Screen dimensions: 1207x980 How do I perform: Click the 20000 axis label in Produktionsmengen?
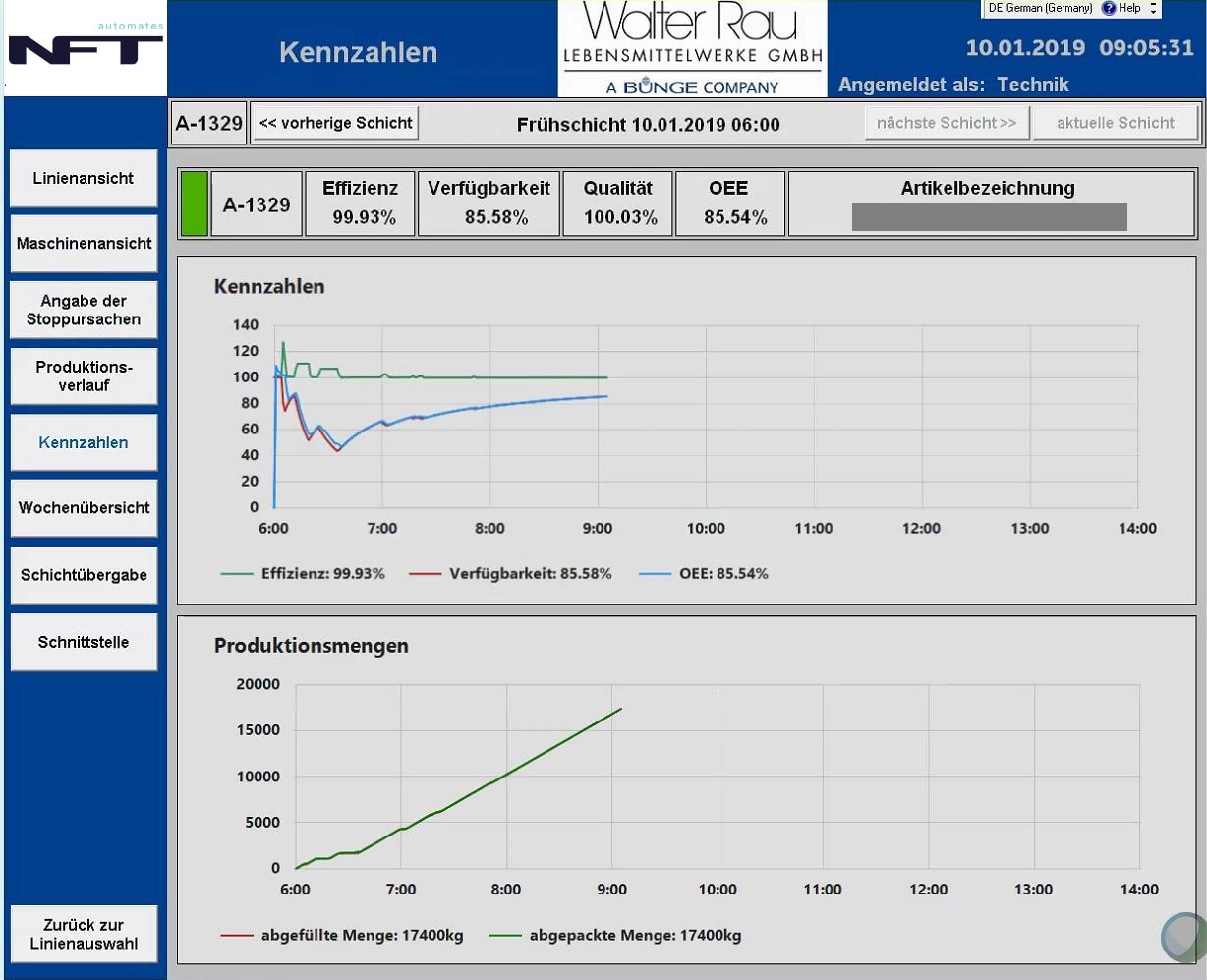259,684
